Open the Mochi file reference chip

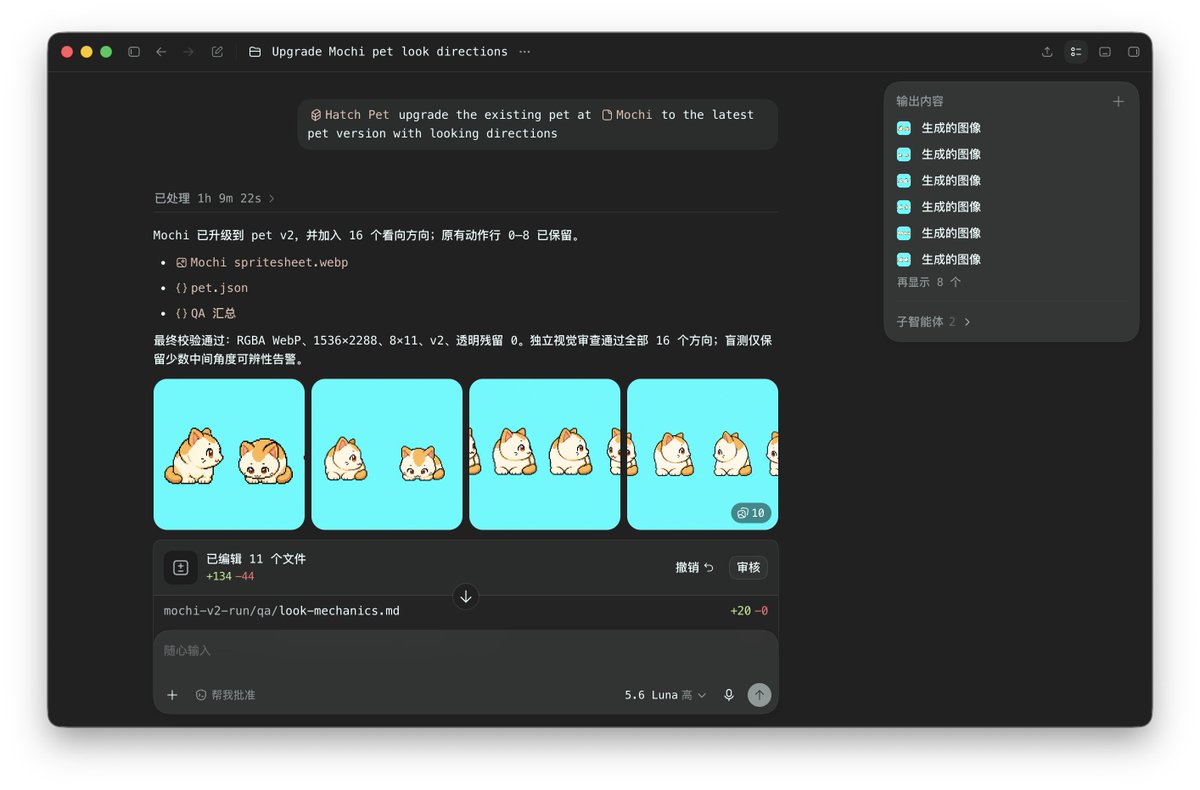[627, 115]
